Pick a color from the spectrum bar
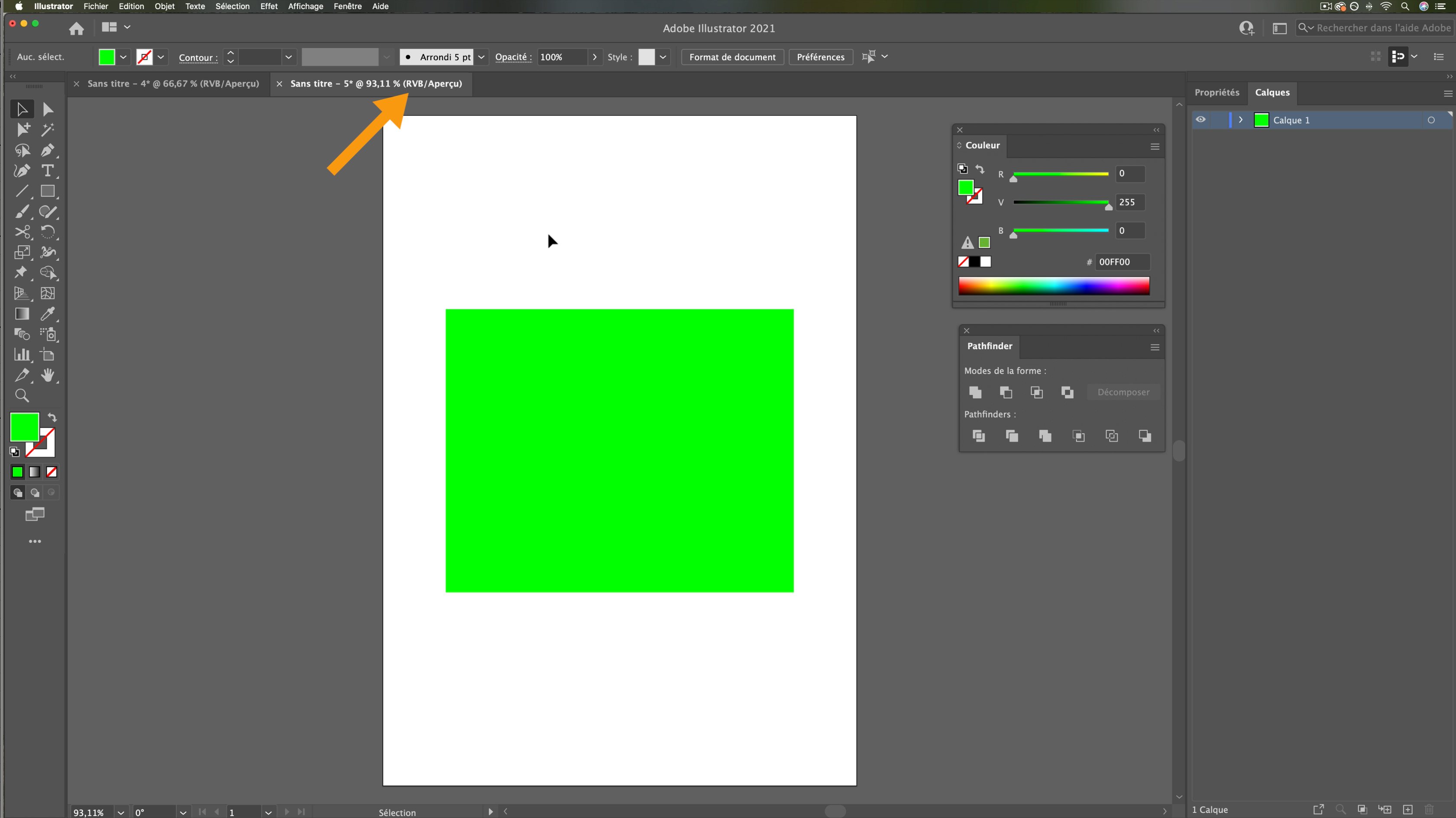Viewport: 1456px width, 818px height. click(x=1054, y=286)
